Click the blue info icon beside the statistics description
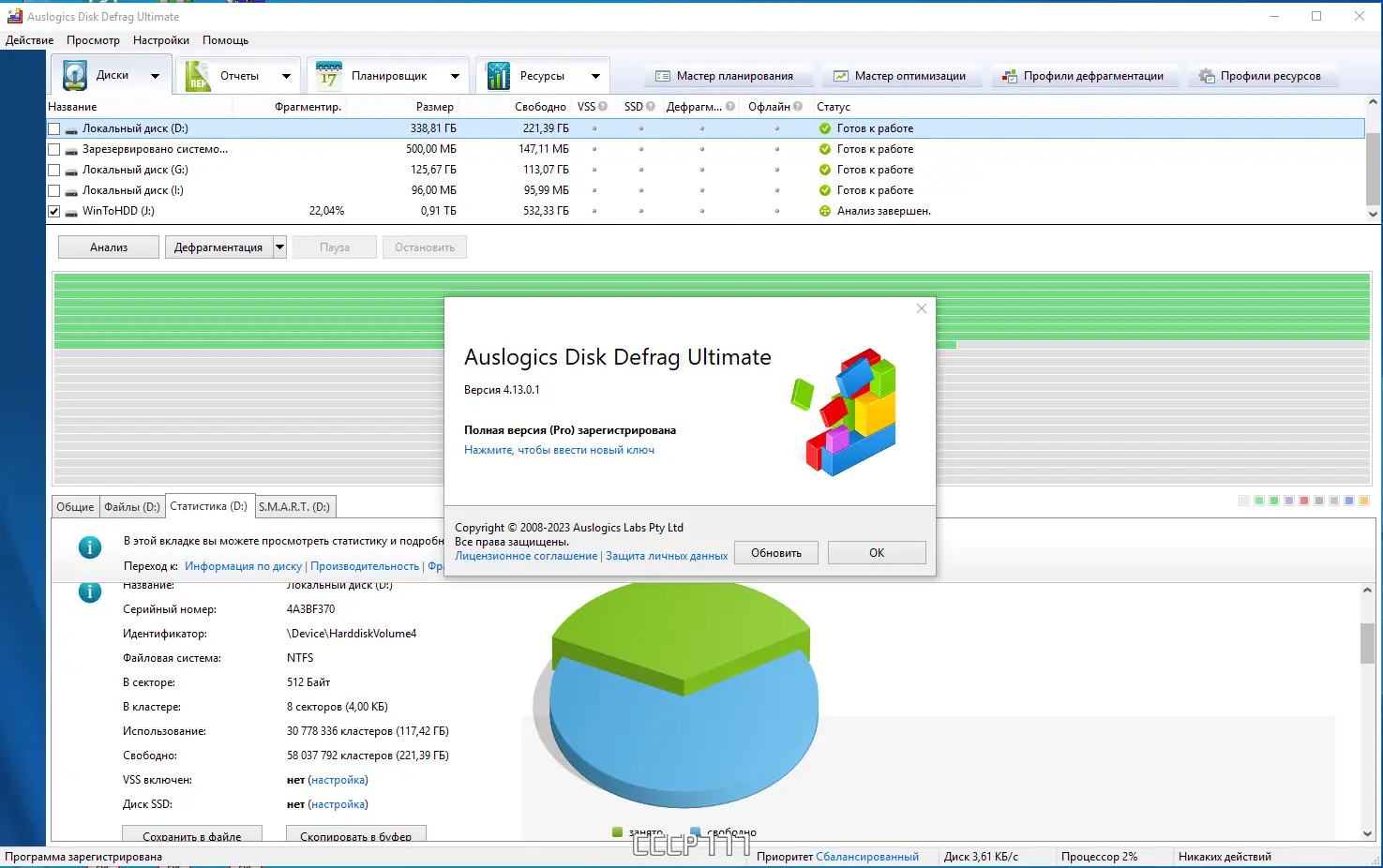This screenshot has height=868, width=1383. [90, 547]
